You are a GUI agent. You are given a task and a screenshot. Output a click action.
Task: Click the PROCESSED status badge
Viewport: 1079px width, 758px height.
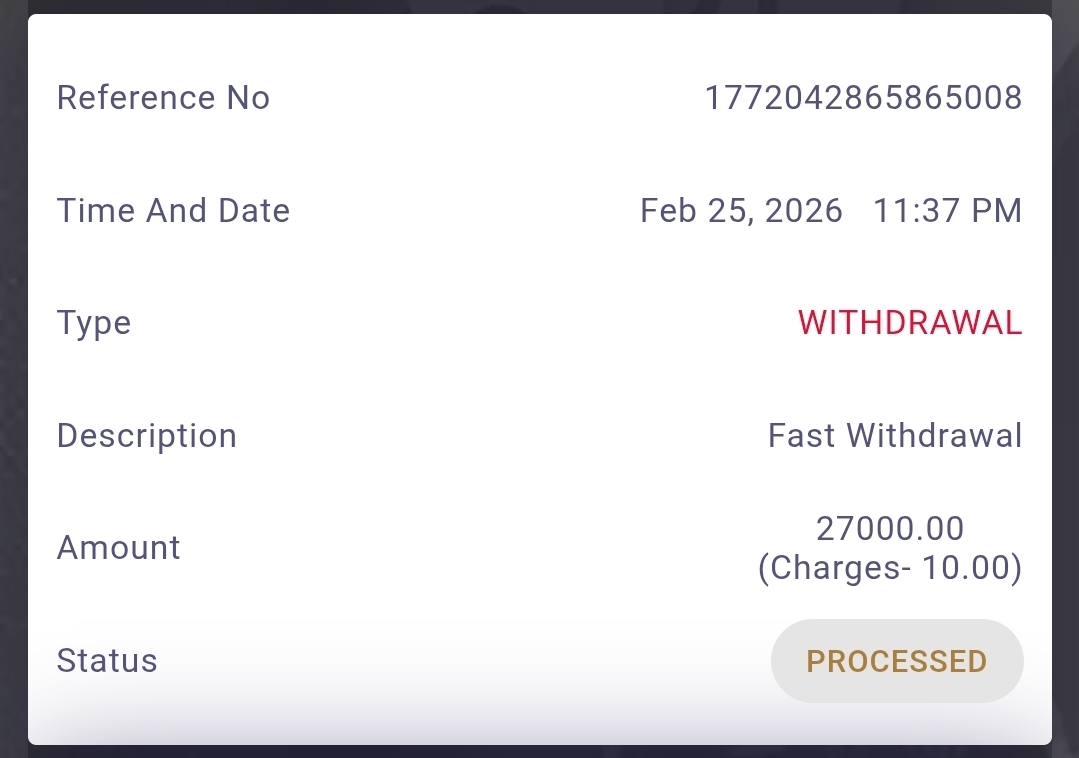click(897, 661)
